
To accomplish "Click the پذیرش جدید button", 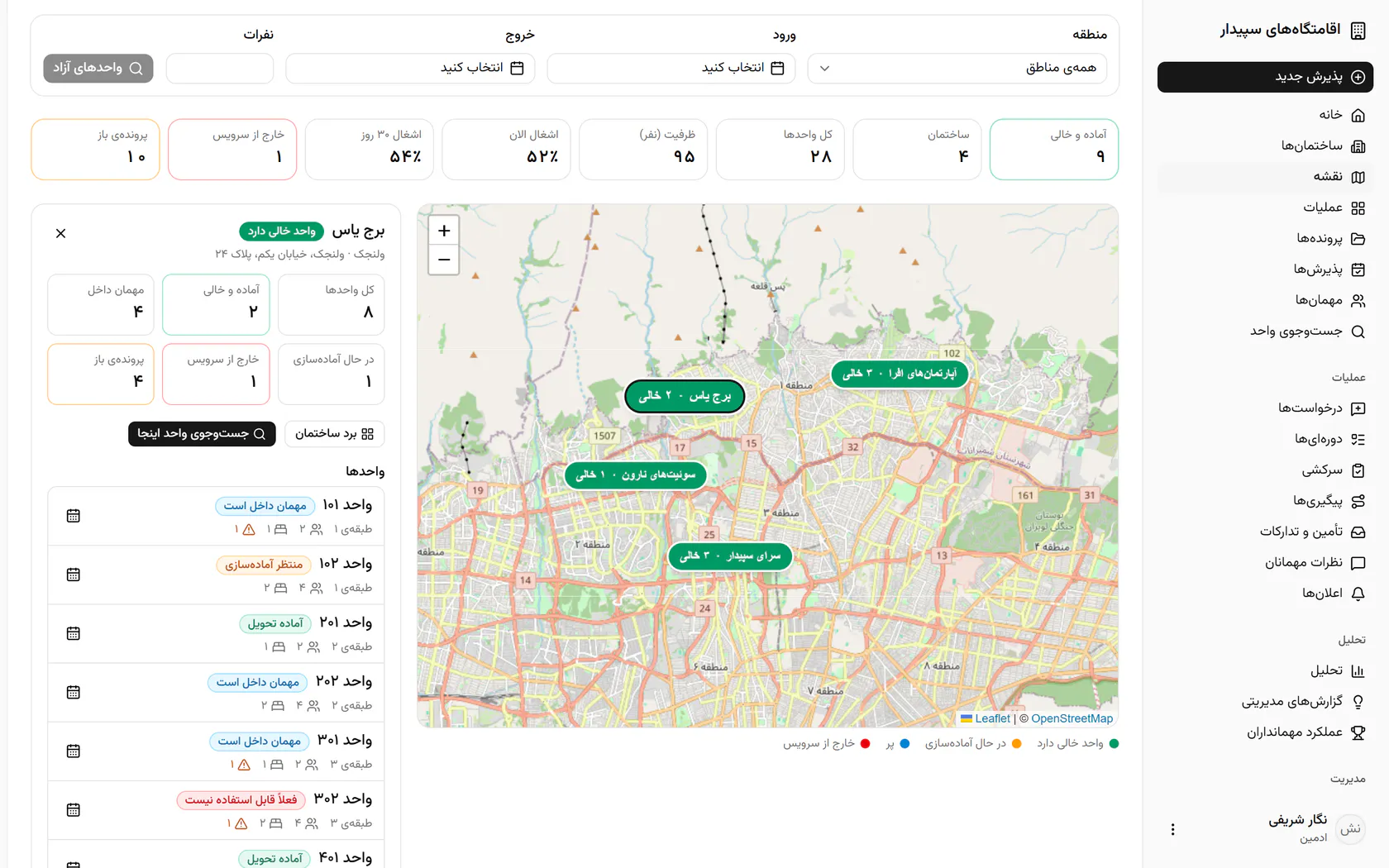I will coord(1265,77).
